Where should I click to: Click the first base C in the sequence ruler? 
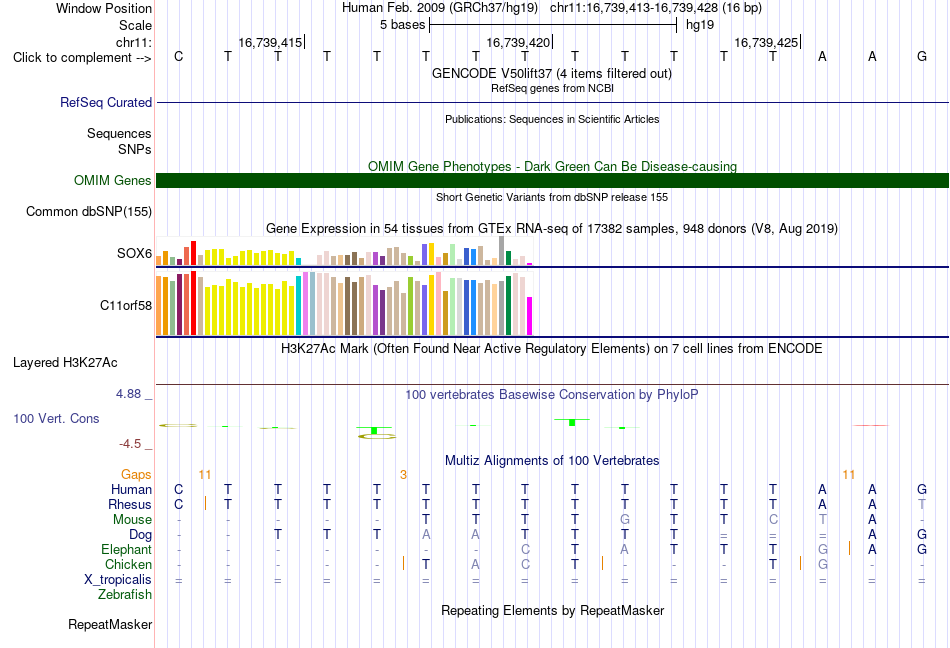coord(178,56)
